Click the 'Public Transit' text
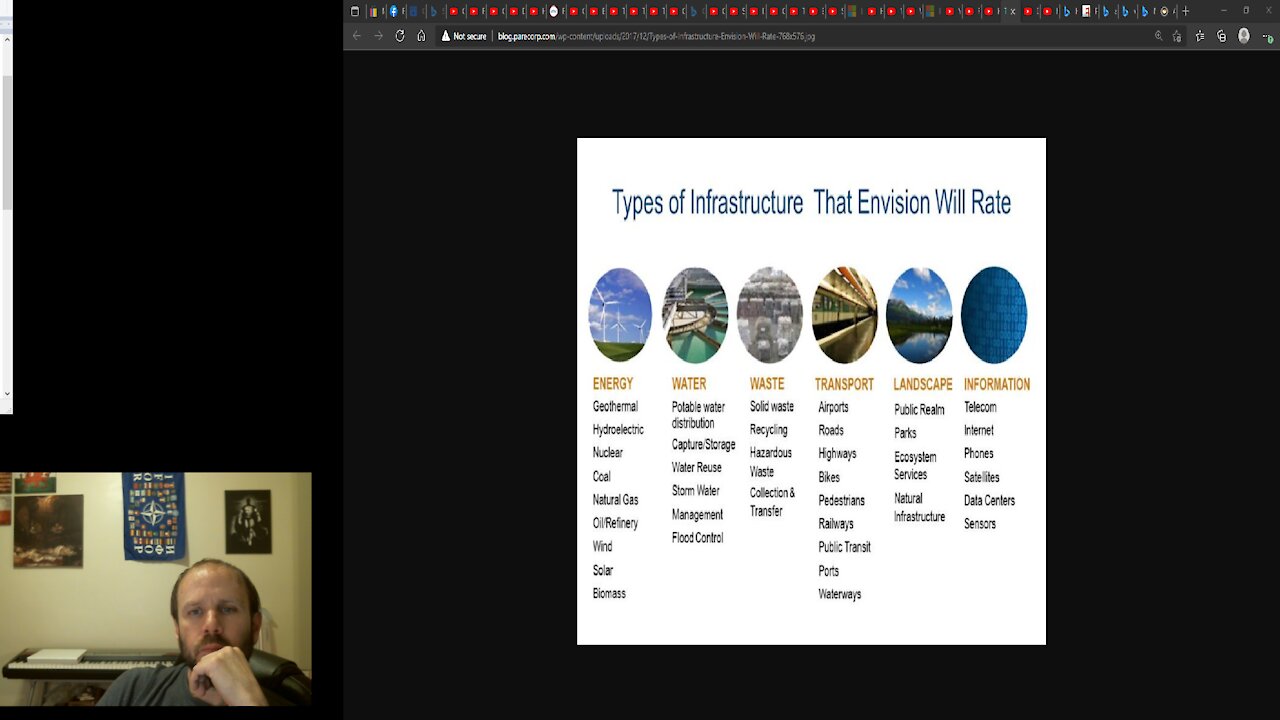 point(845,548)
